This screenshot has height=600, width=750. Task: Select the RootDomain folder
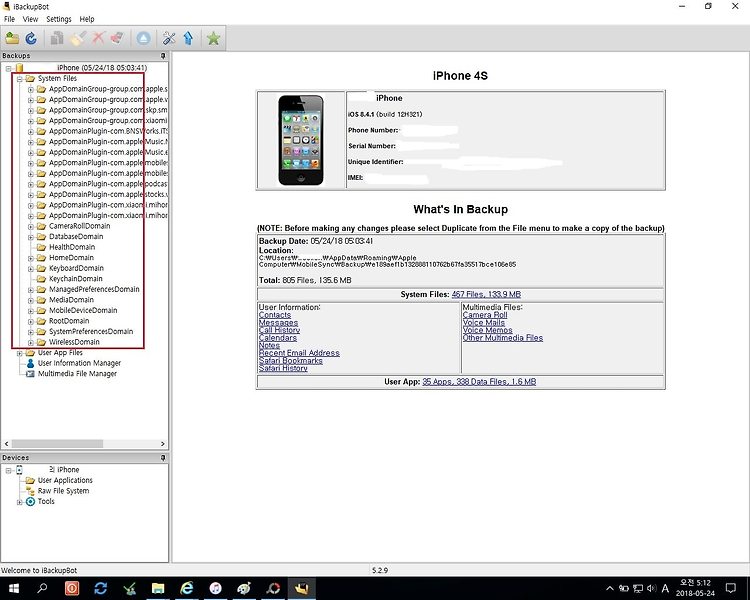click(69, 321)
